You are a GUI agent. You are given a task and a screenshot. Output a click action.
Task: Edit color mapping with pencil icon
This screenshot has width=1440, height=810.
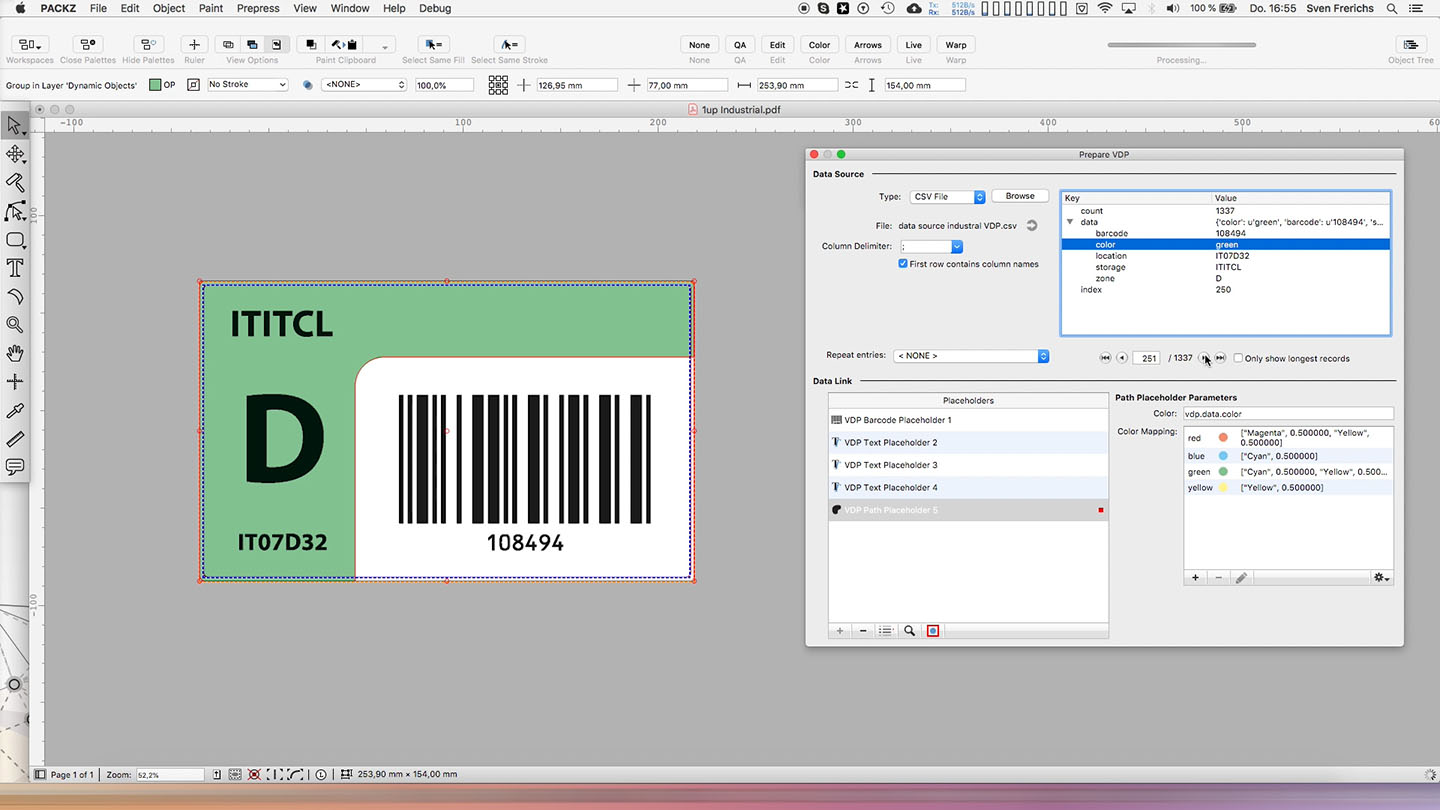tap(1241, 578)
